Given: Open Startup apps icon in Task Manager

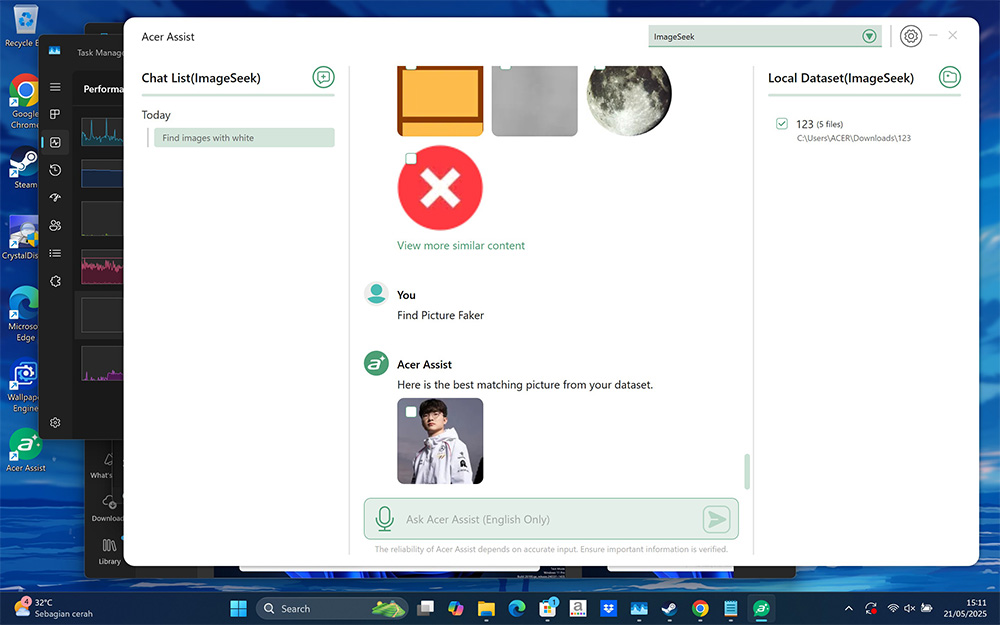Looking at the screenshot, I should click(x=55, y=198).
